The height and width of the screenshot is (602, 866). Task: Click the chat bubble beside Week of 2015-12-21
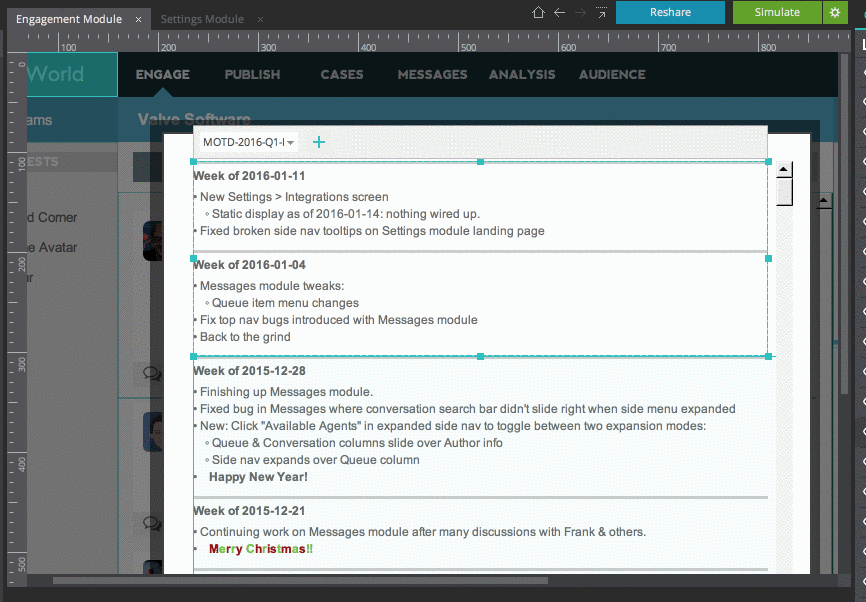pos(151,522)
